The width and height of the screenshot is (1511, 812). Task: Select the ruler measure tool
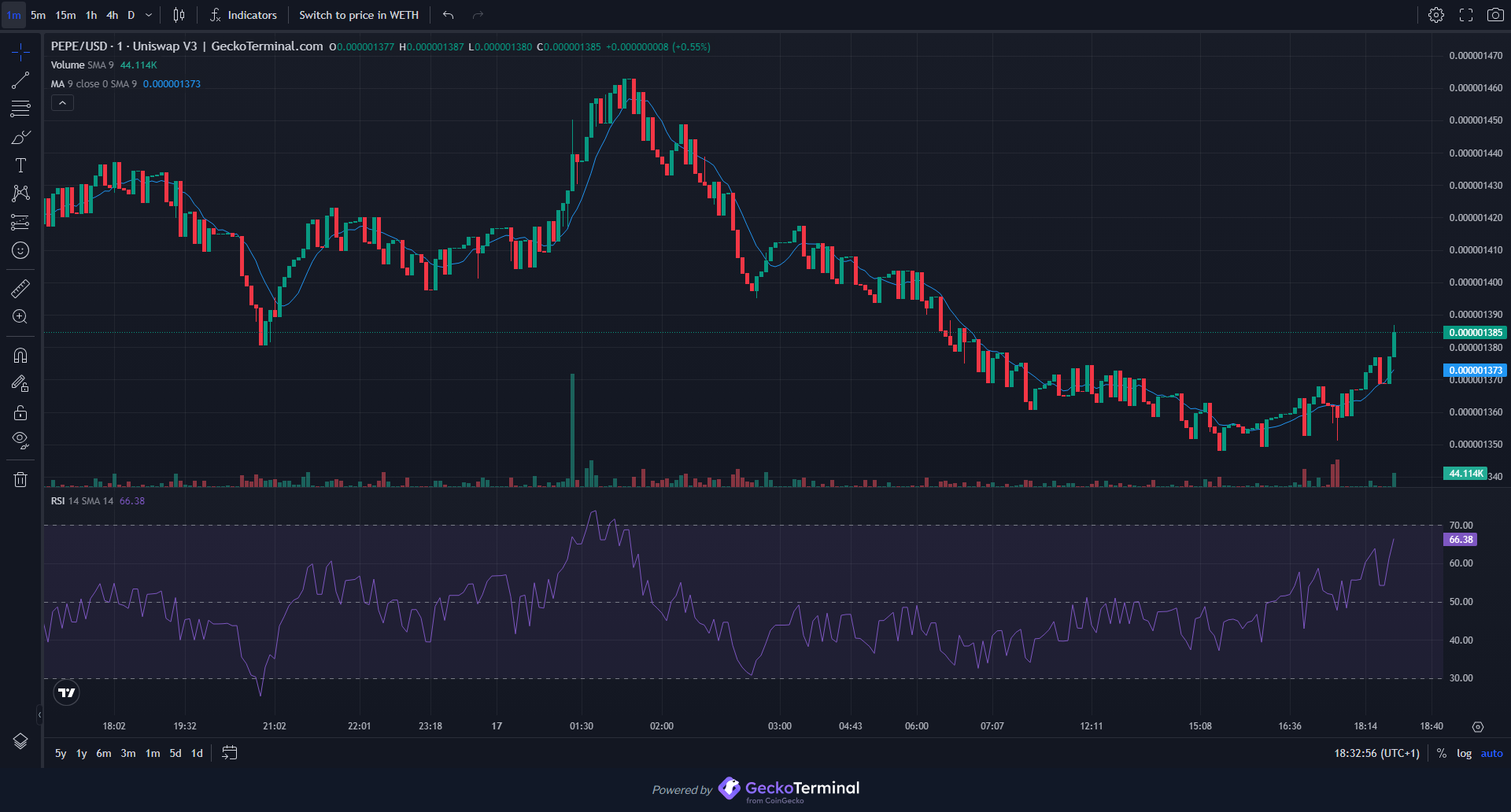pyautogui.click(x=20, y=289)
